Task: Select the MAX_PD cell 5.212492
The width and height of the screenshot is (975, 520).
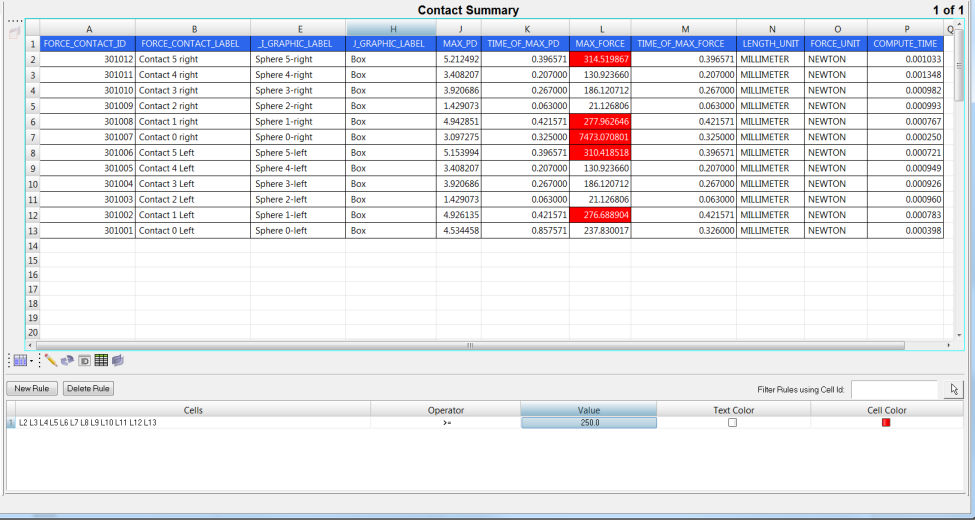Action: [459, 59]
